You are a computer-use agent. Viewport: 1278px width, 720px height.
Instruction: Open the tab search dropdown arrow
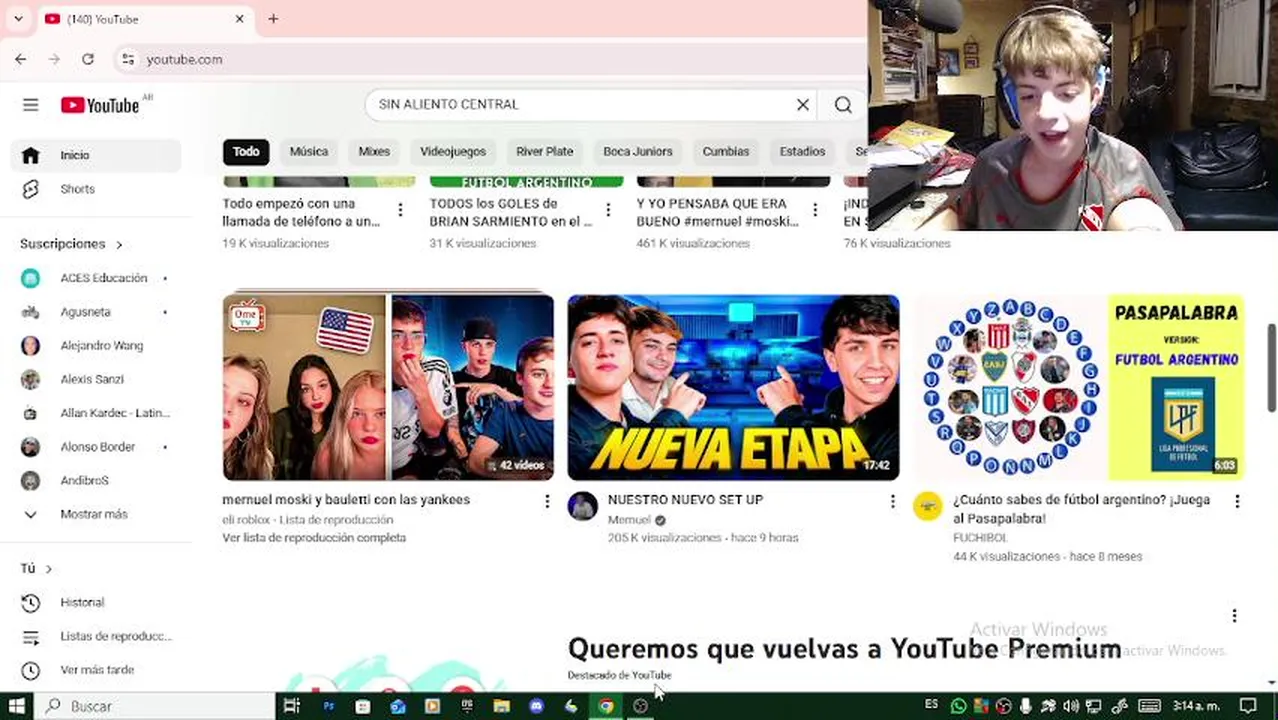[x=17, y=19]
